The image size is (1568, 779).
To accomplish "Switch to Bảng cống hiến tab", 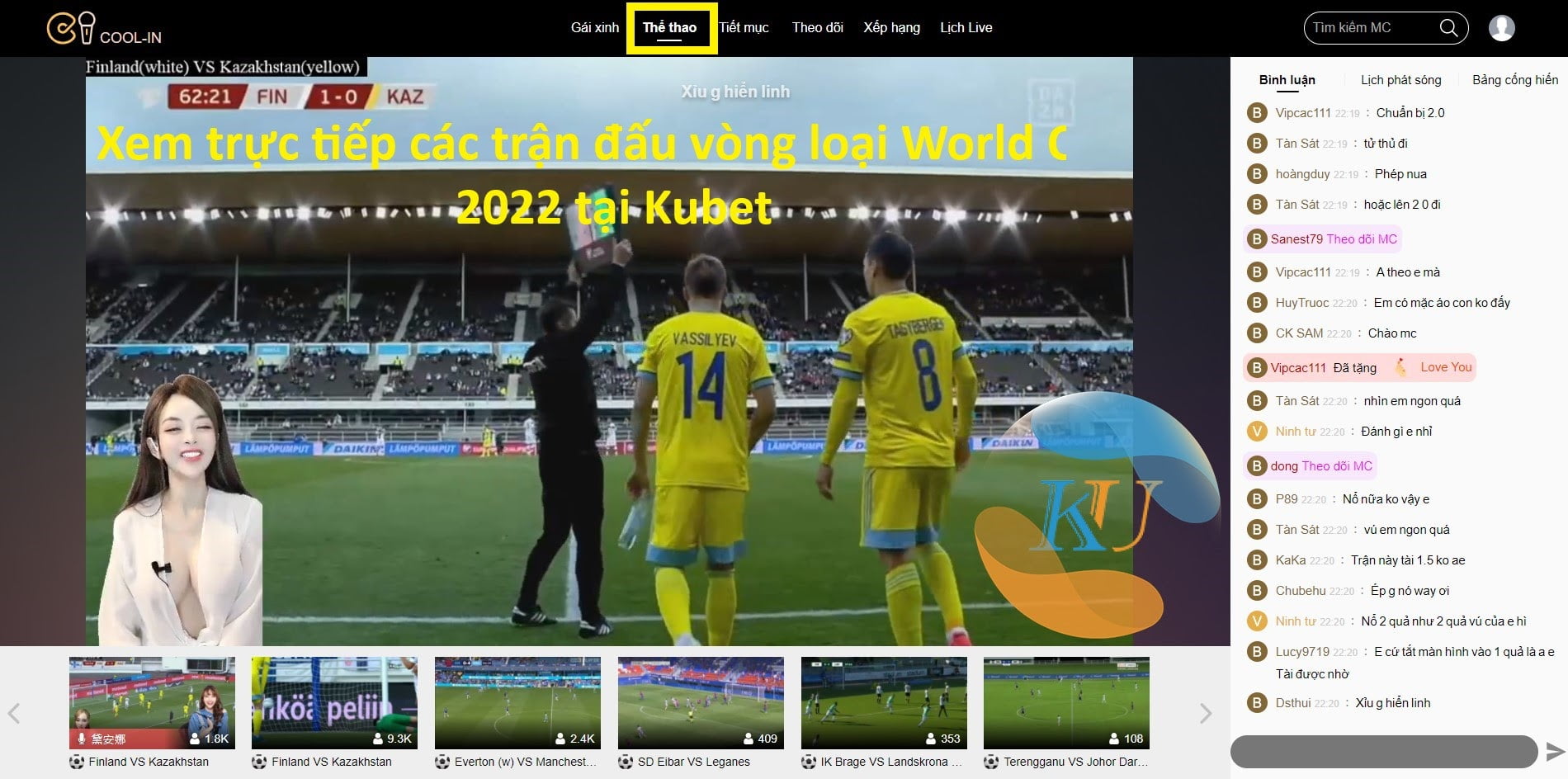I will tap(1515, 80).
